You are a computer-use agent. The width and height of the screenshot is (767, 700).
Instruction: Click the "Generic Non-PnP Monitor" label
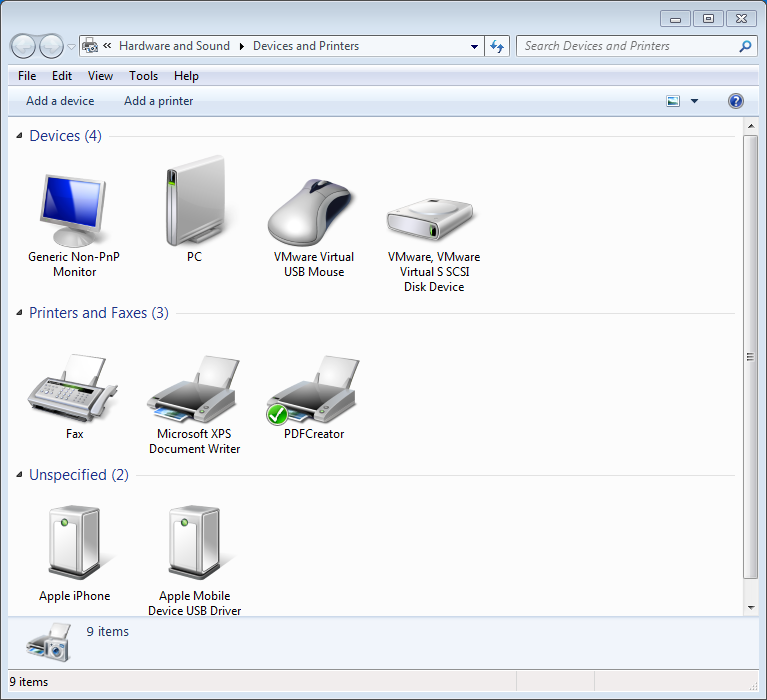(x=74, y=264)
